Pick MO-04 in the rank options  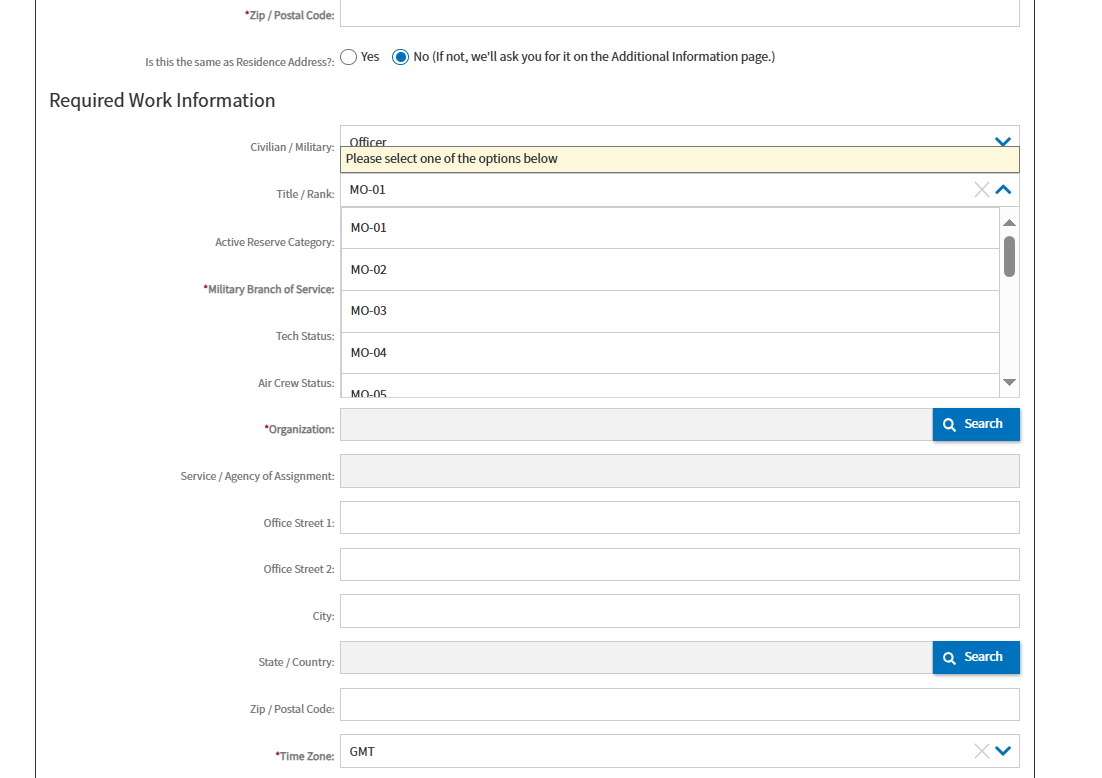[670, 353]
